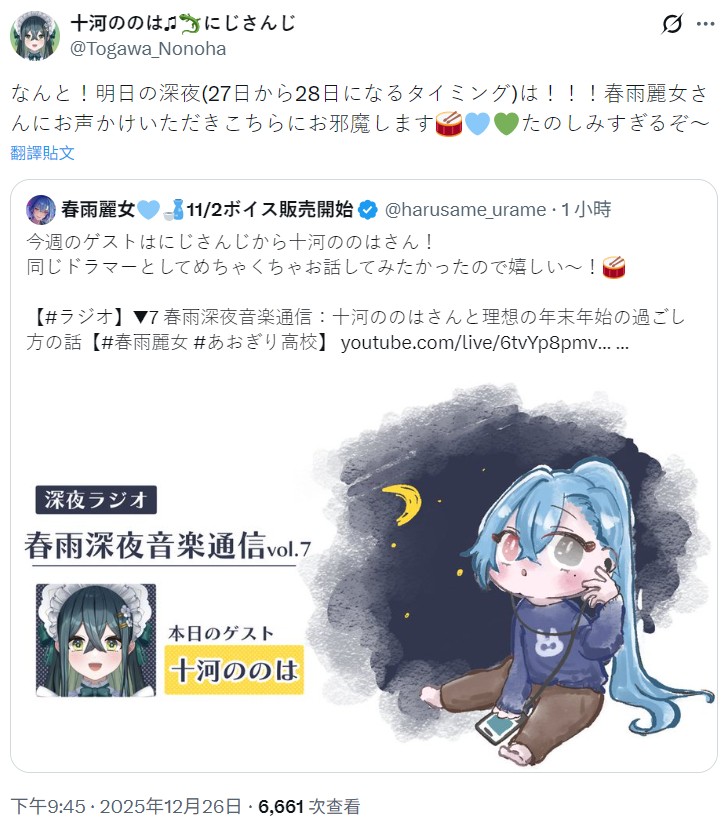The width and height of the screenshot is (728, 821).
Task: Click the 6,661 次查看 view count
Action: point(309,806)
